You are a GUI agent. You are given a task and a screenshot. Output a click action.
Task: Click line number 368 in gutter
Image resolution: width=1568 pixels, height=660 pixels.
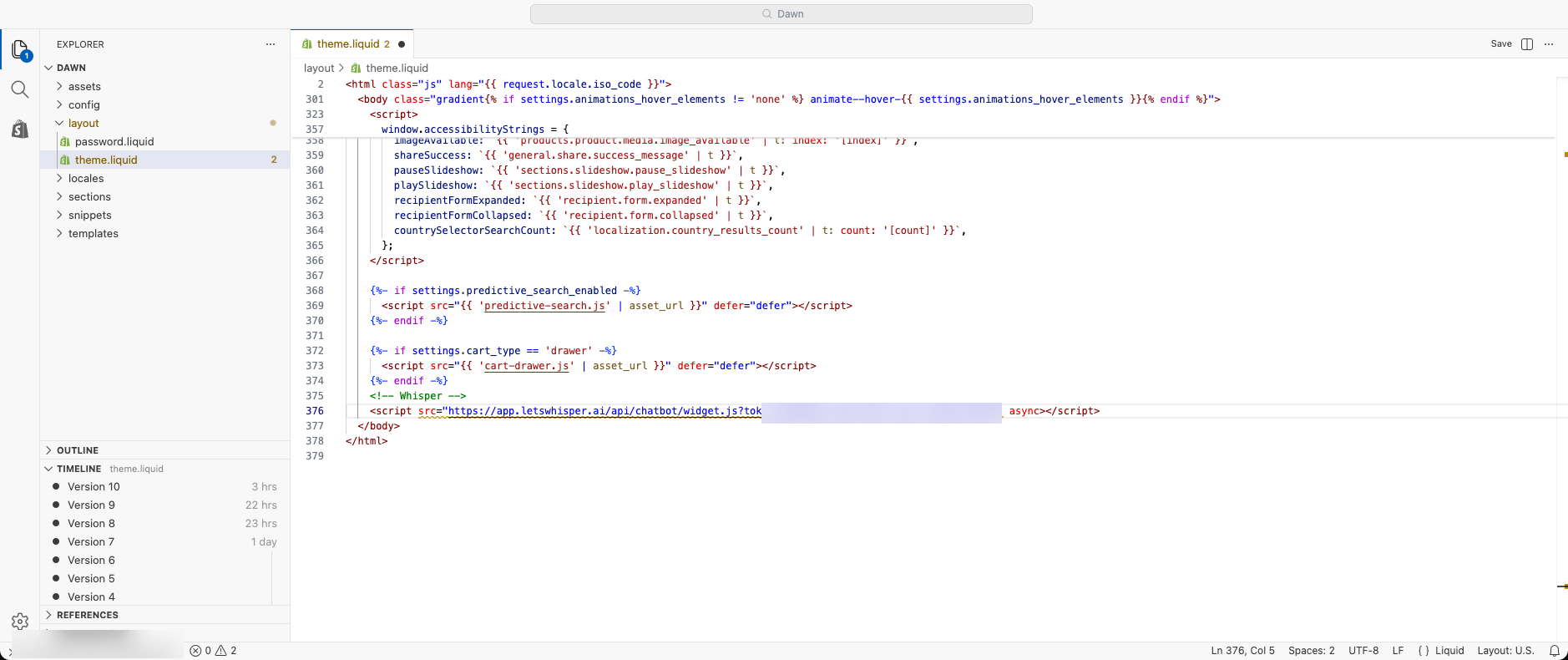pyautogui.click(x=315, y=291)
